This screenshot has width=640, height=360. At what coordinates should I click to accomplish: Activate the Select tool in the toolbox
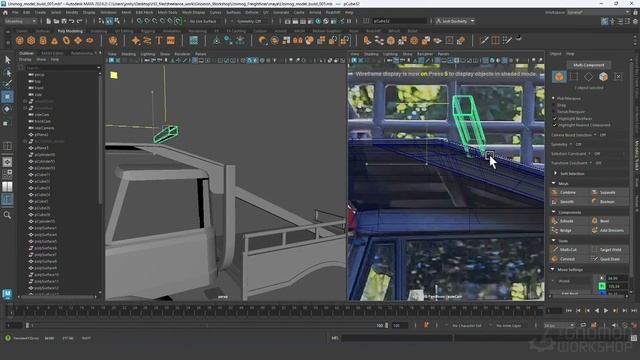(7, 60)
